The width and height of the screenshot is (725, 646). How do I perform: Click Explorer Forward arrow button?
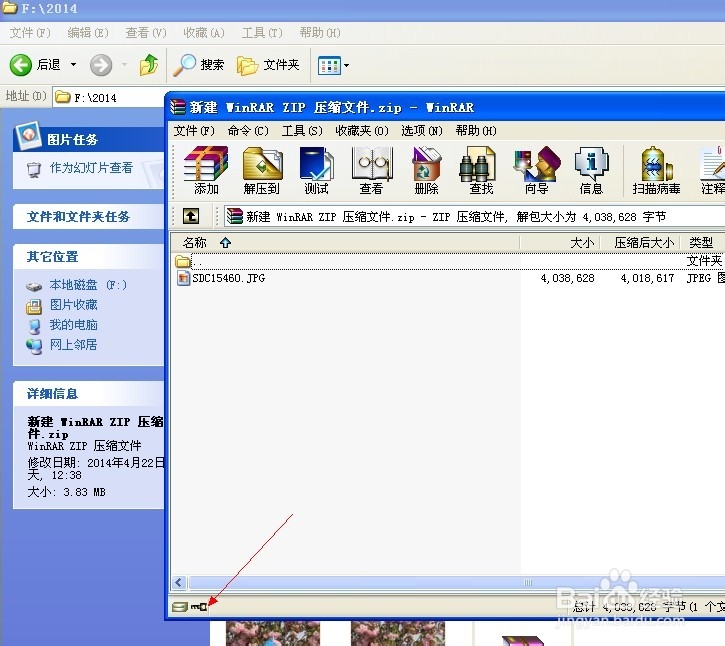coord(101,65)
